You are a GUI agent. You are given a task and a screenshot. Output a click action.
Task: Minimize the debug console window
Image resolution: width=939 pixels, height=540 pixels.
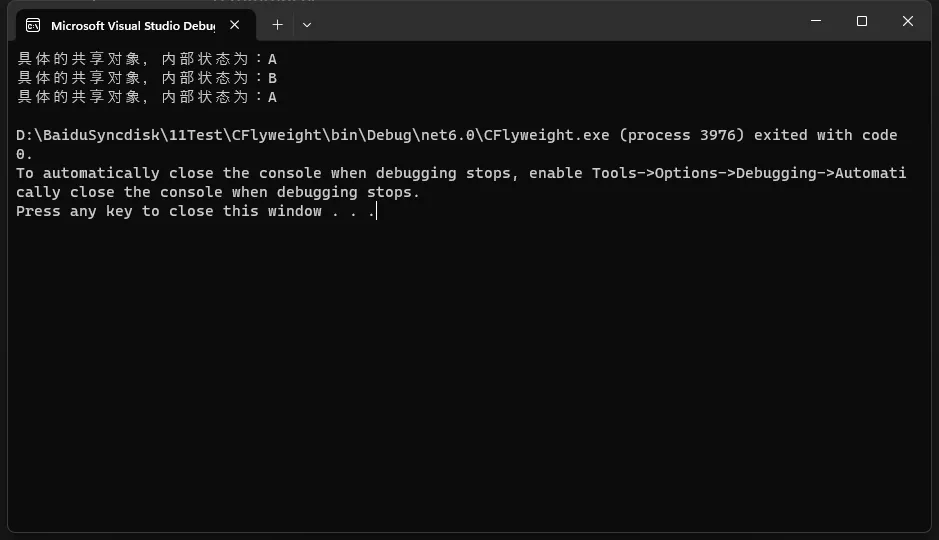coord(816,21)
